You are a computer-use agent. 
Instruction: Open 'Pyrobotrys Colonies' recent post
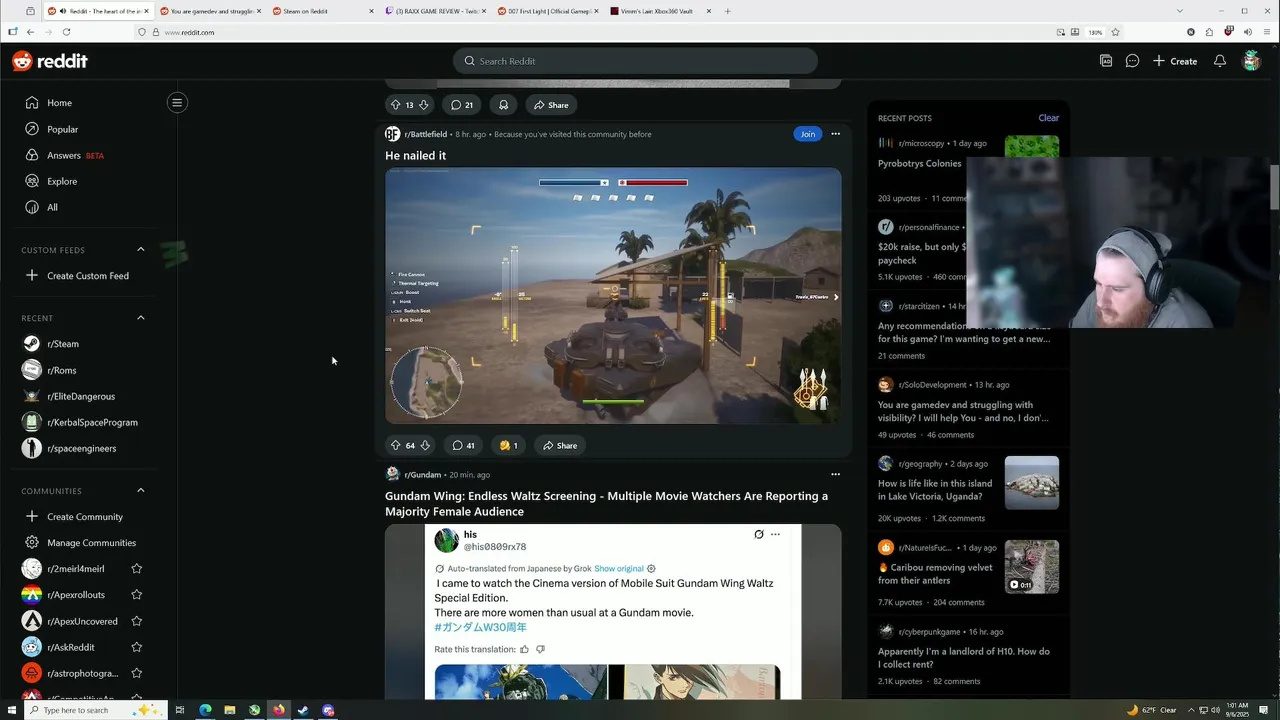(919, 163)
